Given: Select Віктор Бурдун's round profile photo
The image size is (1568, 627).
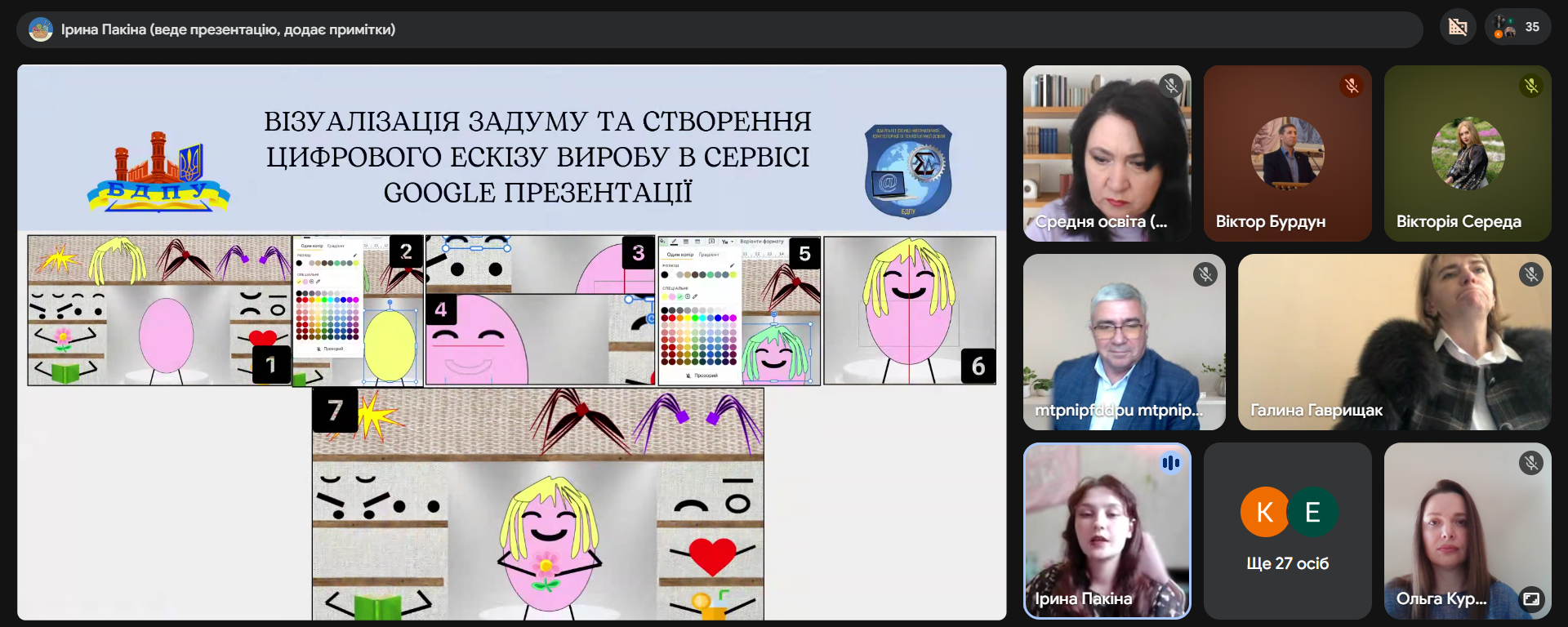Looking at the screenshot, I should tap(1288, 153).
